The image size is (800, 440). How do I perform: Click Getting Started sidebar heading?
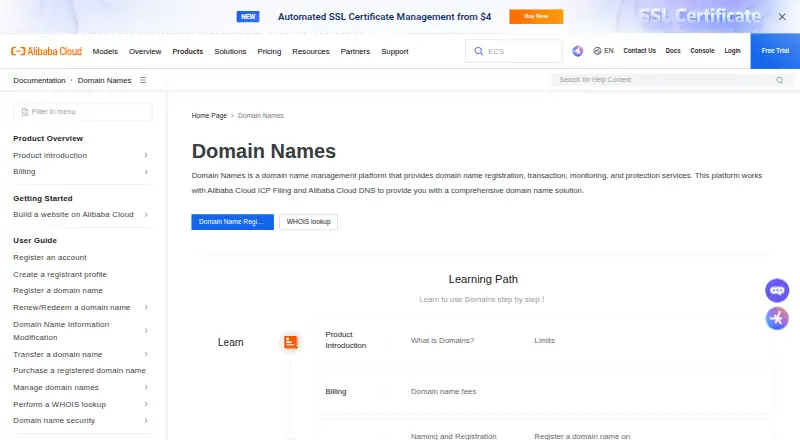[43, 199]
